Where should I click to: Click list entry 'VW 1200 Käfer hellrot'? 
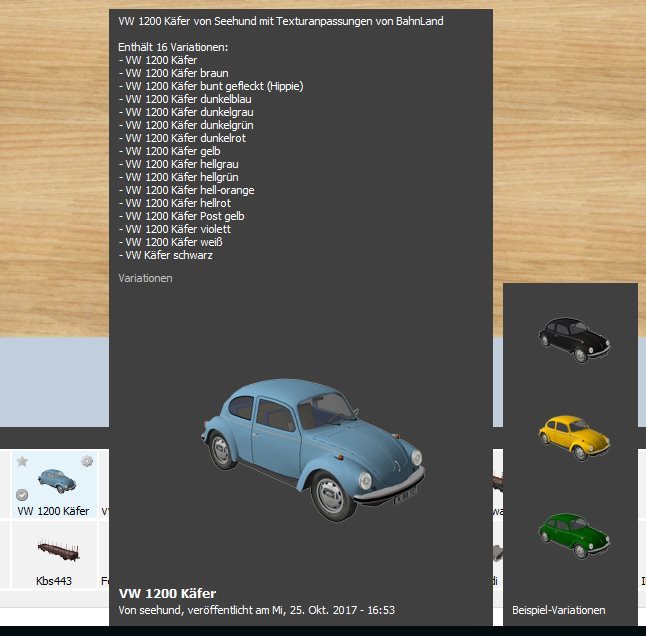coord(175,203)
